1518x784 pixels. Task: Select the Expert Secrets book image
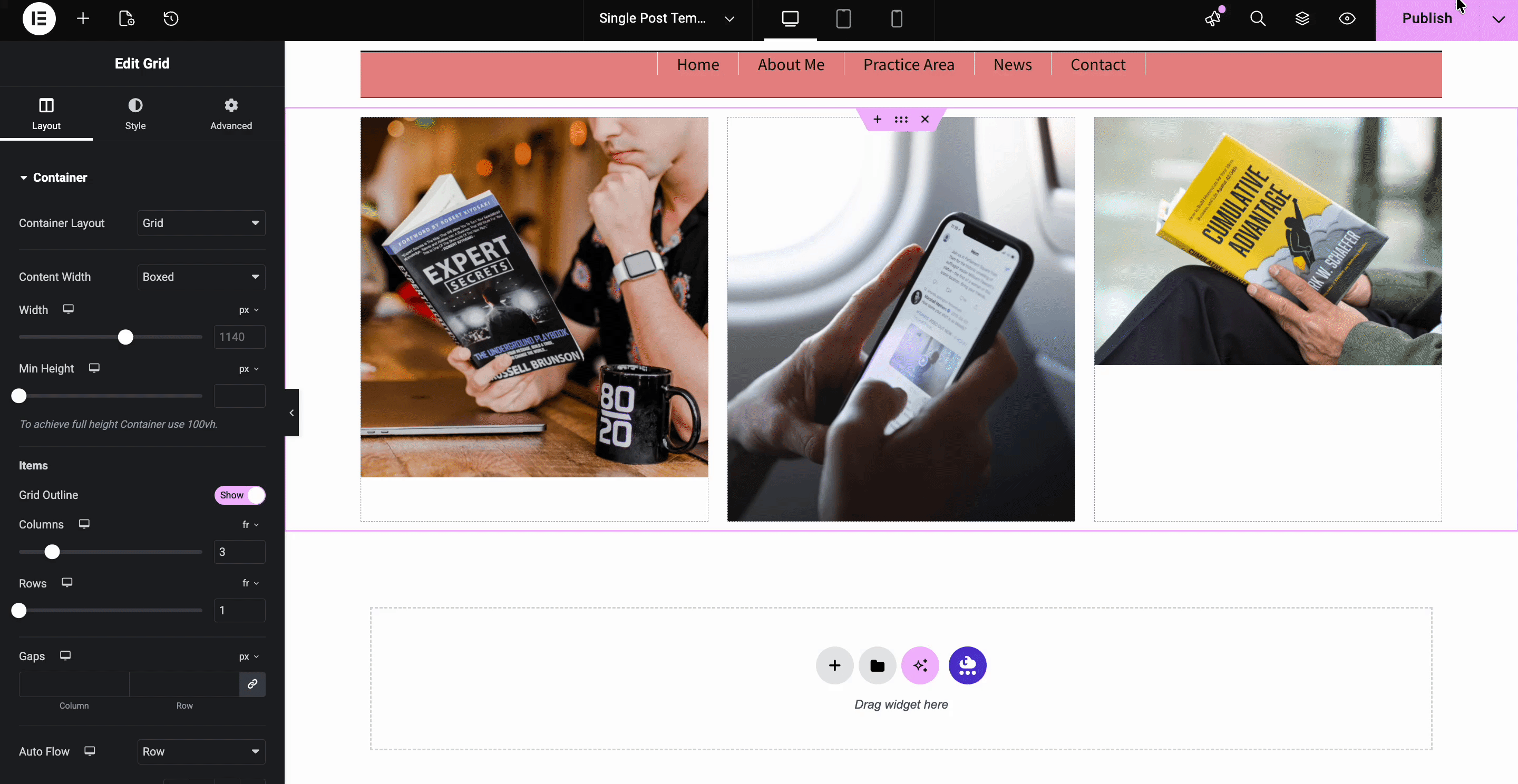click(x=534, y=297)
